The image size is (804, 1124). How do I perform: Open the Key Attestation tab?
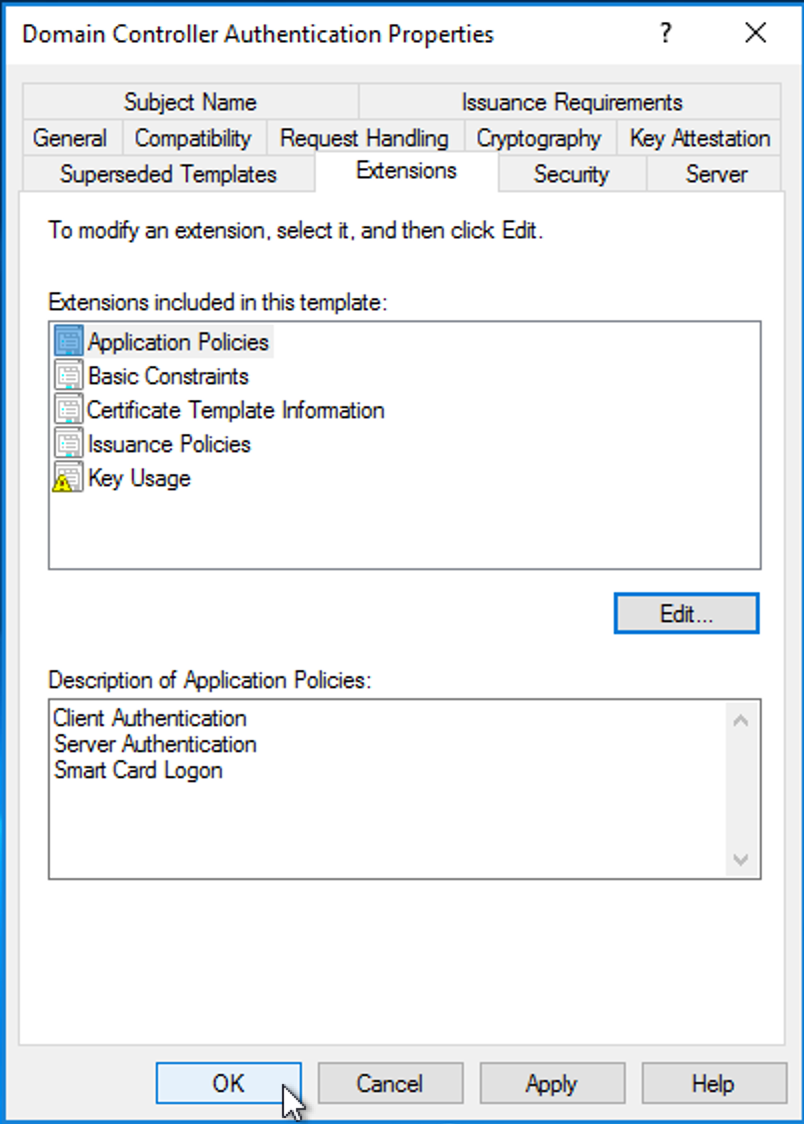click(699, 138)
